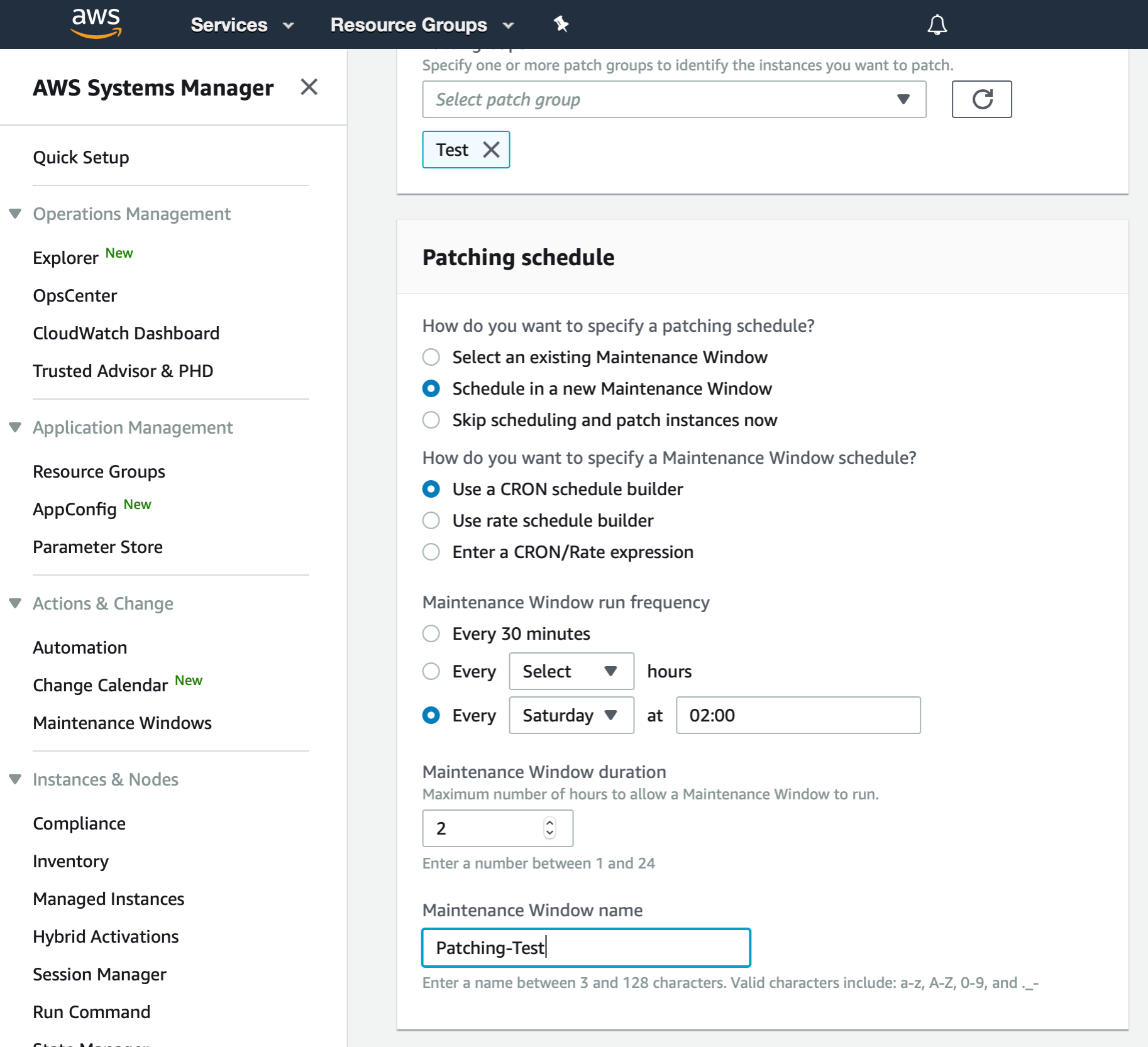
Task: Open the notifications bell
Action: (936, 24)
